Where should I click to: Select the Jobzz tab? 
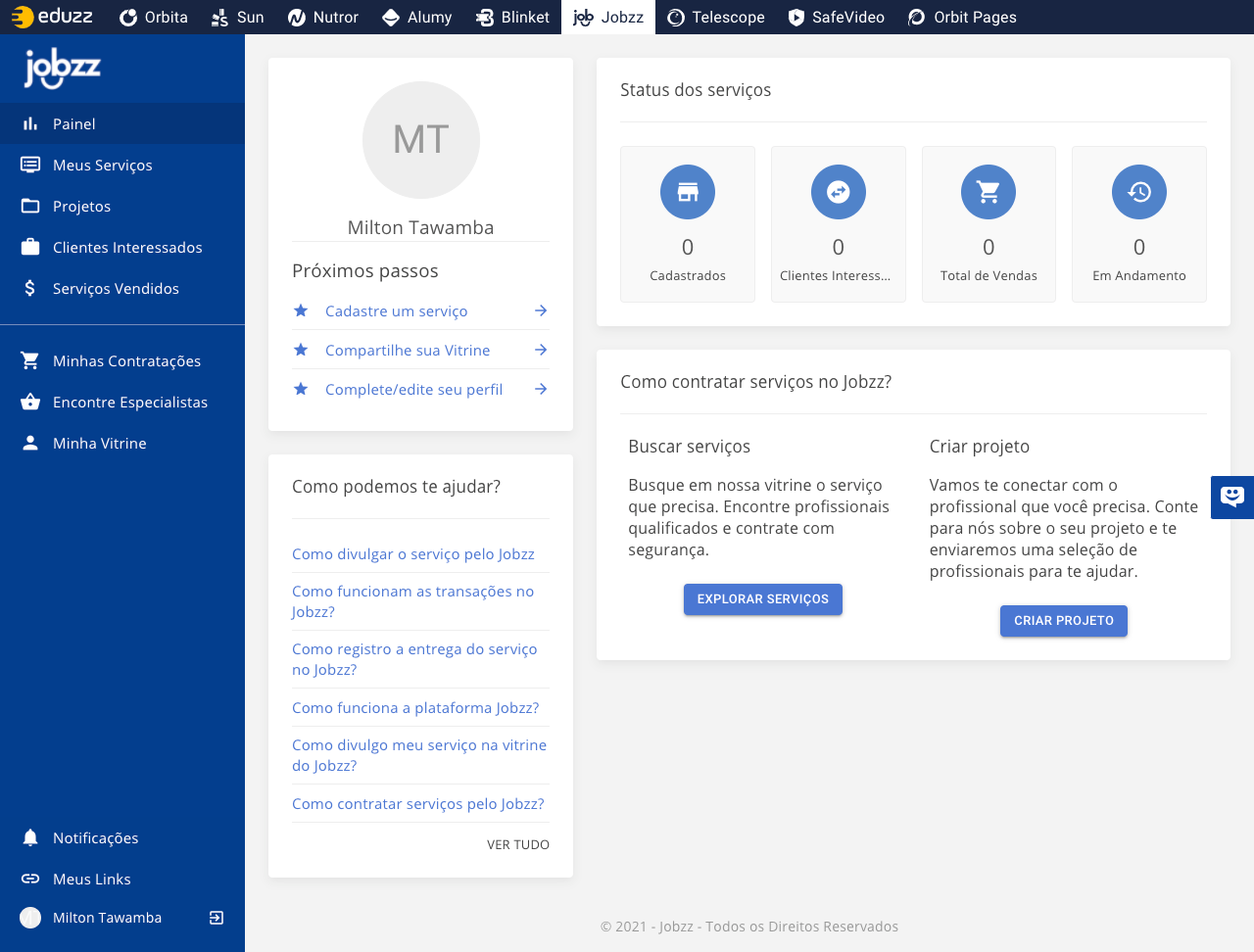coord(608,17)
